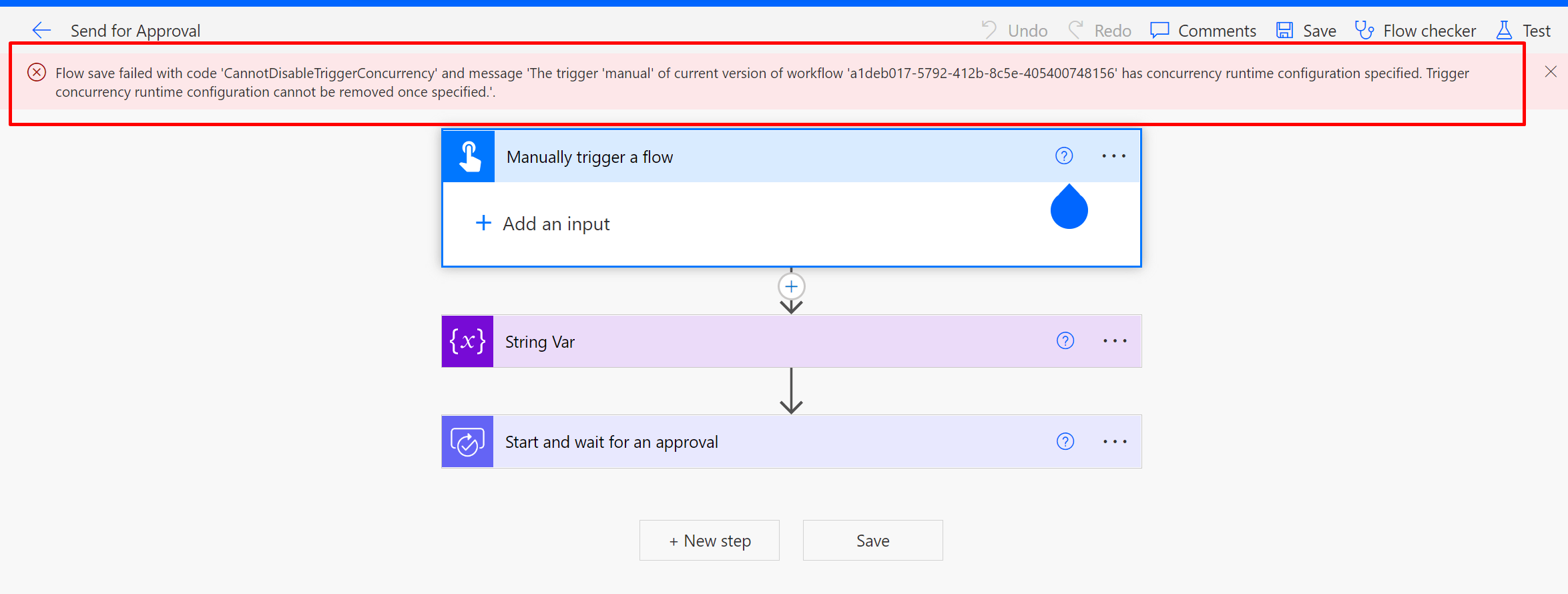Click Add an input in the trigger card

[x=555, y=224]
